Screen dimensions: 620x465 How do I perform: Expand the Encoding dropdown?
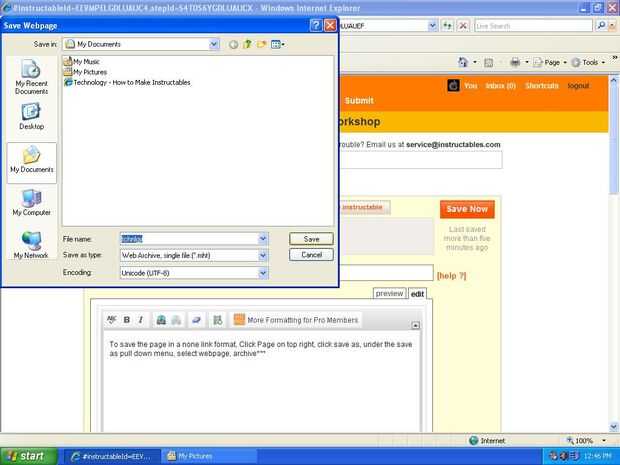coord(263,273)
